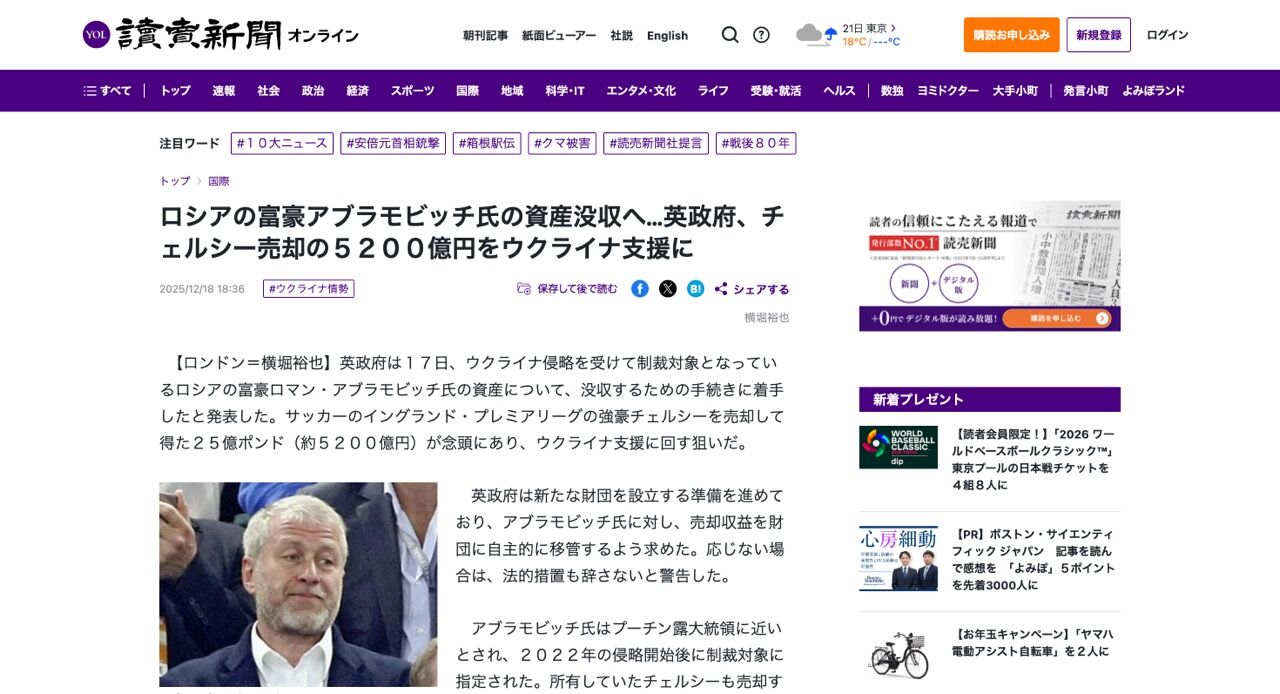Open the help question mark icon
Viewport: 1280px width, 694px height.
click(761, 35)
